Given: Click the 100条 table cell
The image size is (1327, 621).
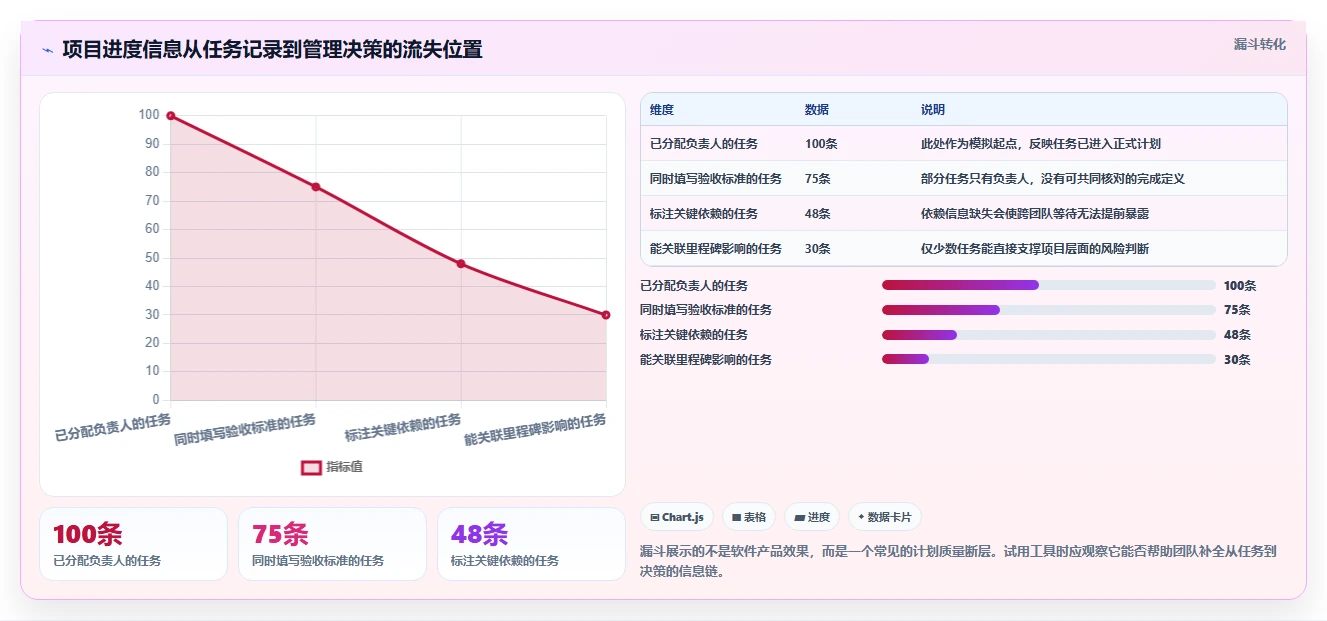Looking at the screenshot, I should 821,144.
